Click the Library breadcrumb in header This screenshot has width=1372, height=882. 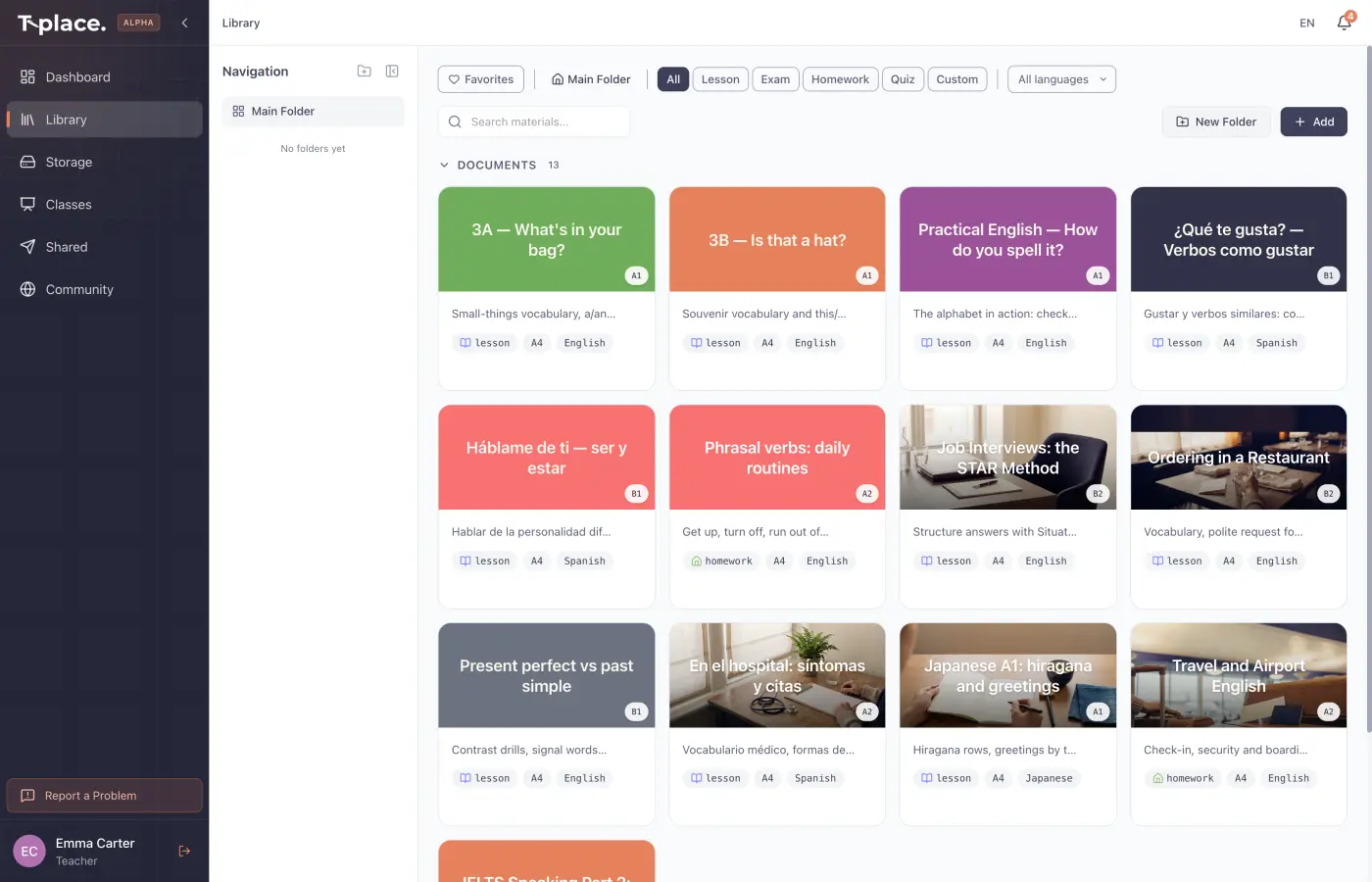click(x=241, y=23)
